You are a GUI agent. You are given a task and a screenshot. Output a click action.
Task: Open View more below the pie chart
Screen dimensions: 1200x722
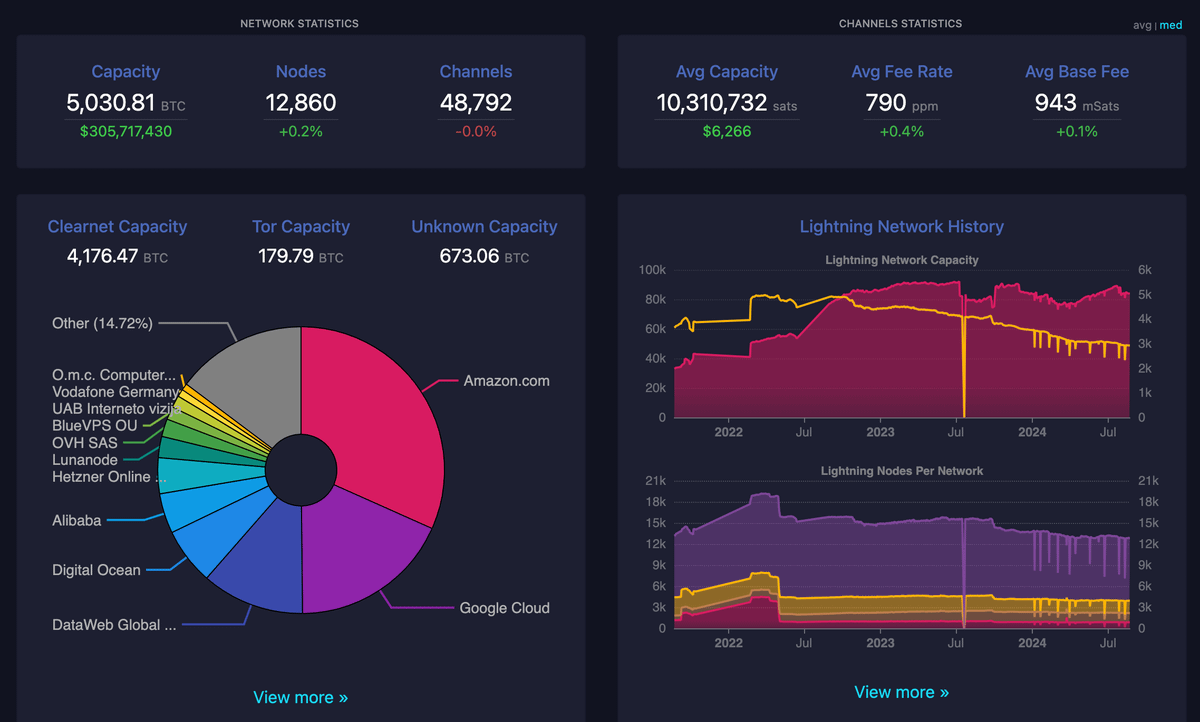coord(300,697)
